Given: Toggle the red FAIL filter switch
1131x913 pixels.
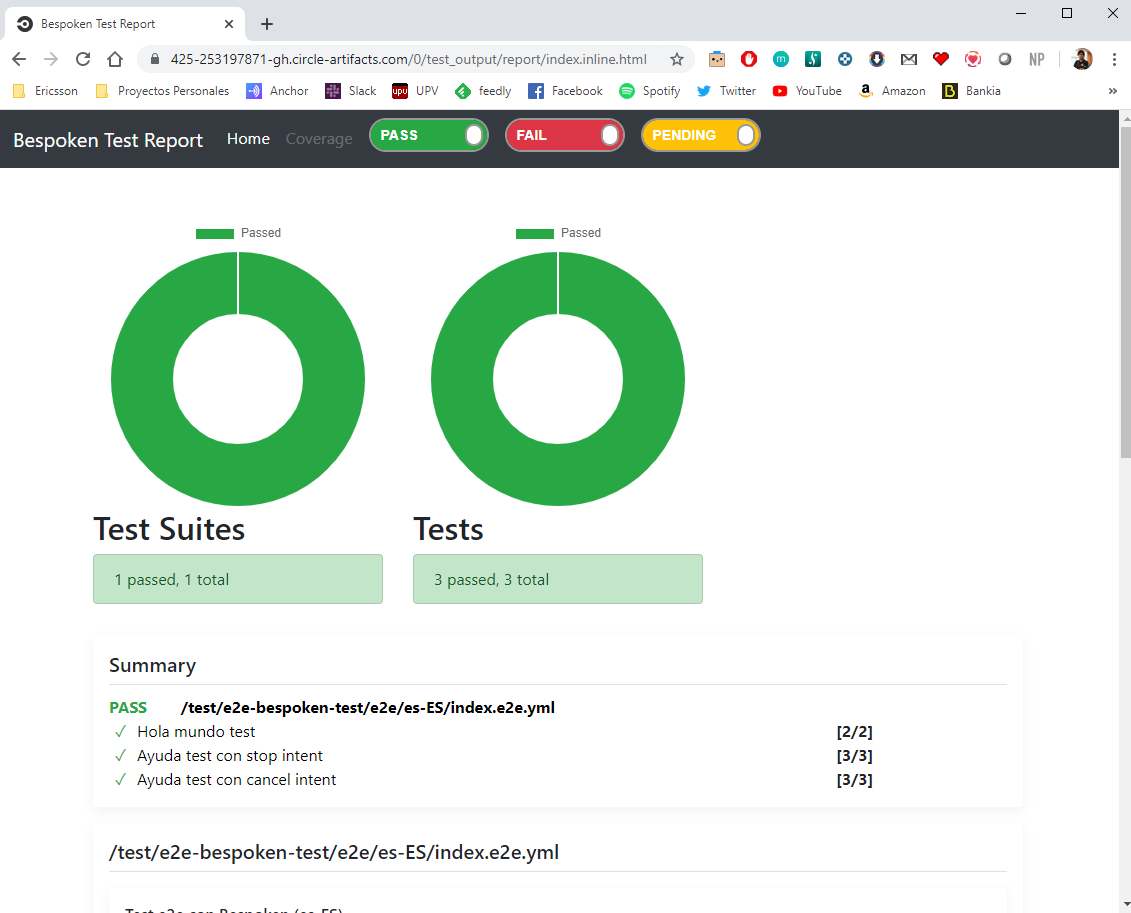Looking at the screenshot, I should coord(565,135).
